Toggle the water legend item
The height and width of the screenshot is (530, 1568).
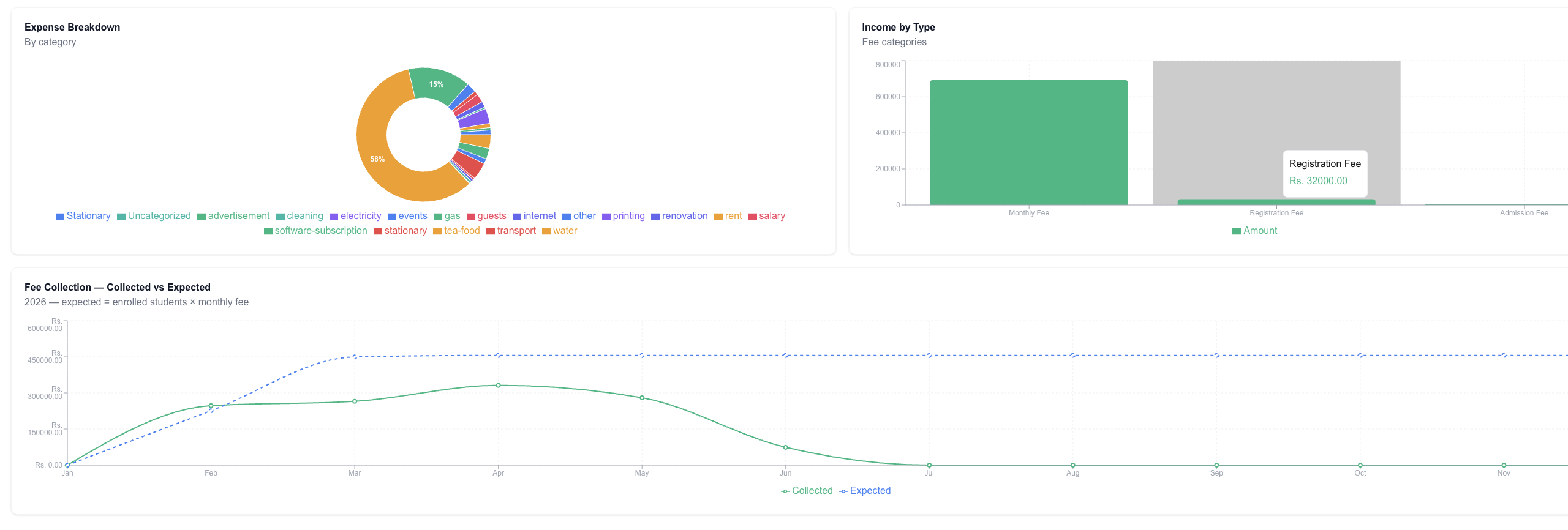click(559, 231)
